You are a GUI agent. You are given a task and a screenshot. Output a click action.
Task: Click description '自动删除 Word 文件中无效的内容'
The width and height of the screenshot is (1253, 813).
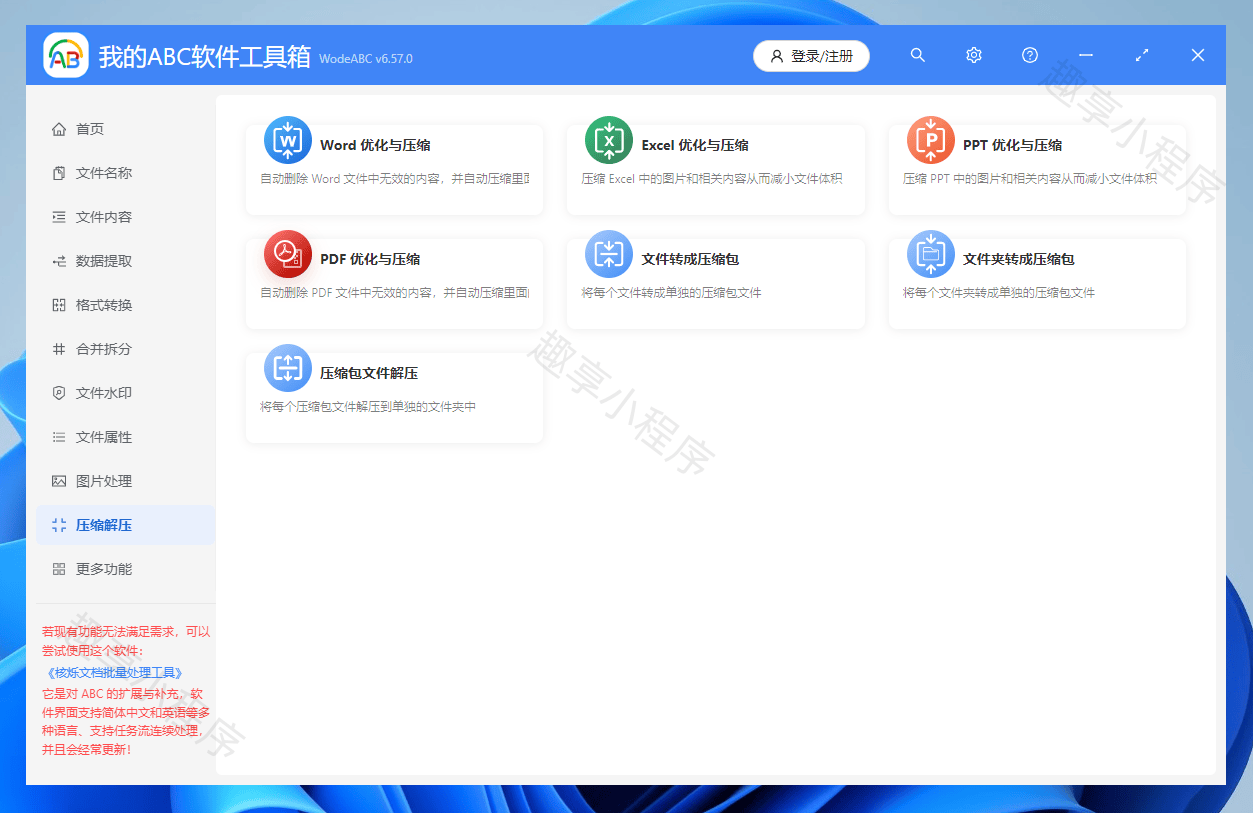pos(394,179)
